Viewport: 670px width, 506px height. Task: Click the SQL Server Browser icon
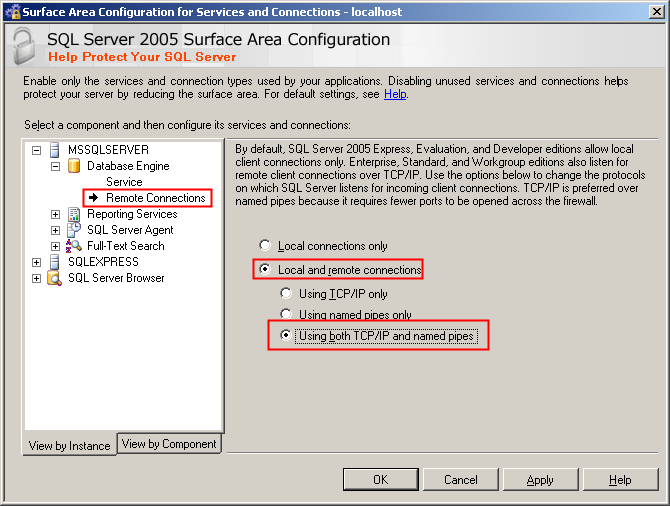click(54, 278)
